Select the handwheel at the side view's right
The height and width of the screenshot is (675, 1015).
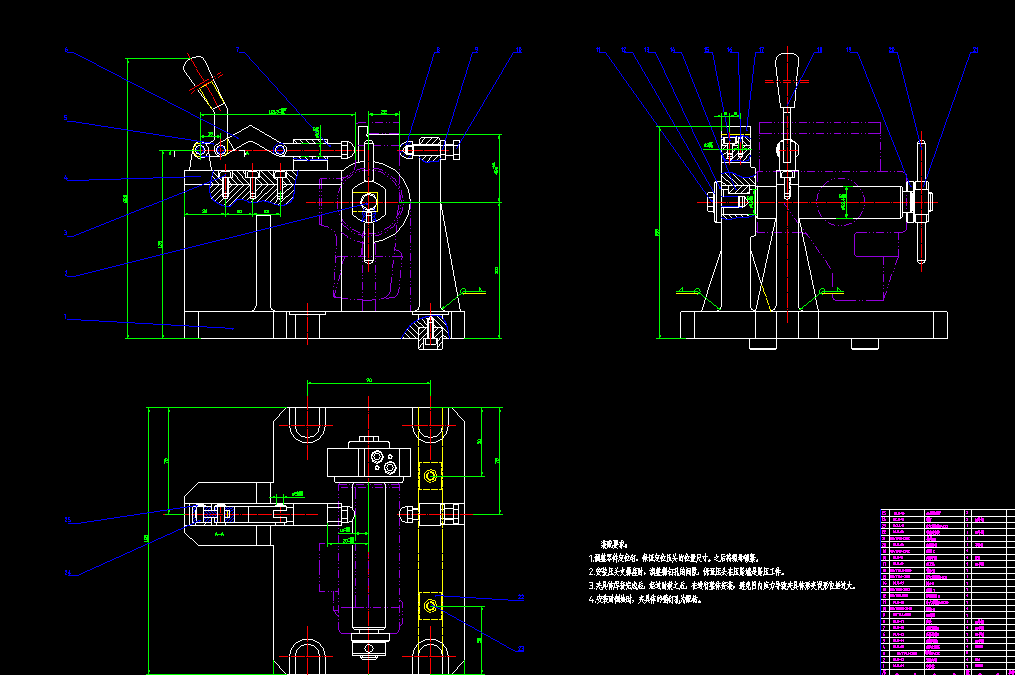[x=921, y=202]
